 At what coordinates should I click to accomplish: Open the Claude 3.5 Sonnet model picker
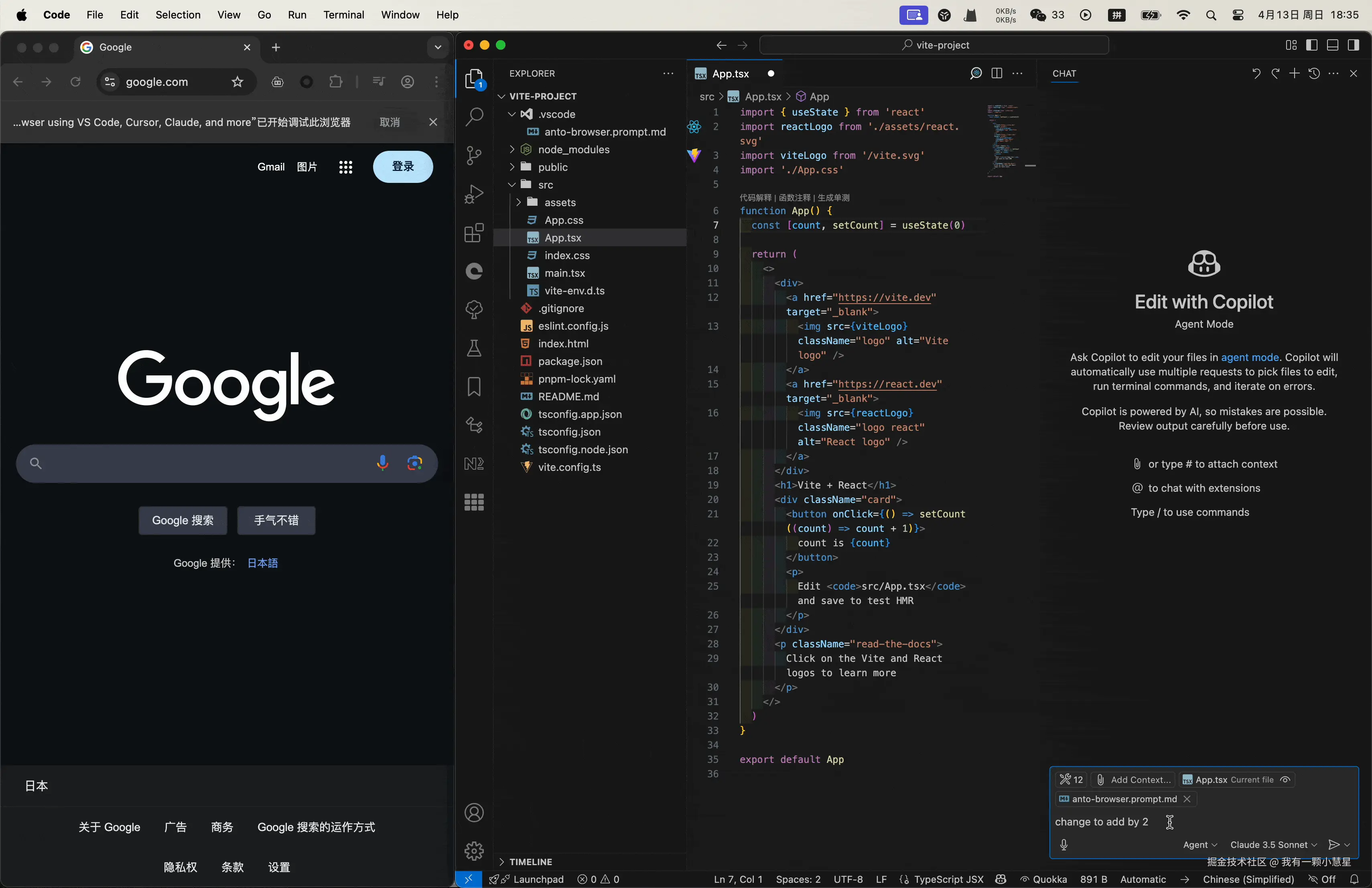click(x=1273, y=845)
